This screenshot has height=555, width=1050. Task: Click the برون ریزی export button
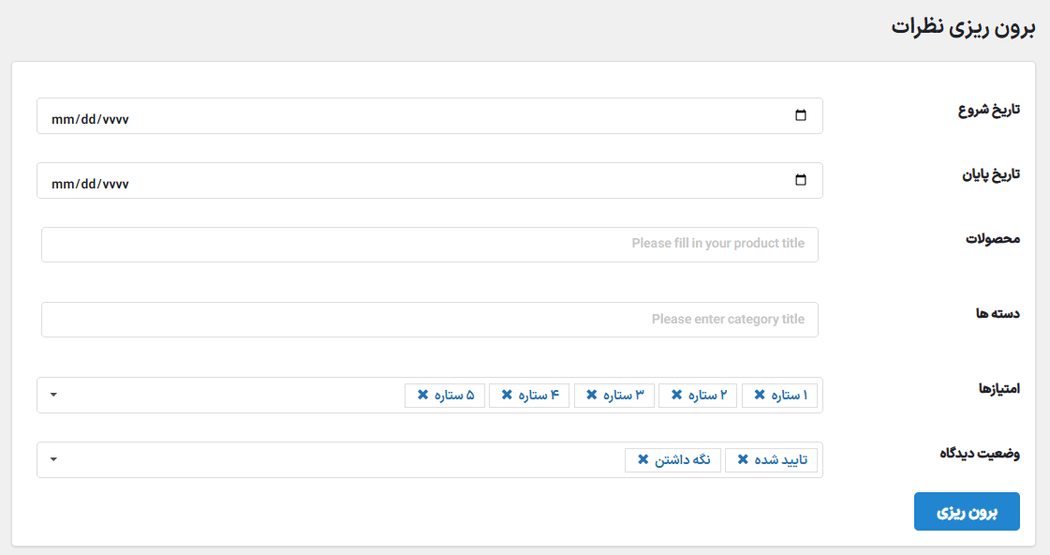tap(966, 512)
